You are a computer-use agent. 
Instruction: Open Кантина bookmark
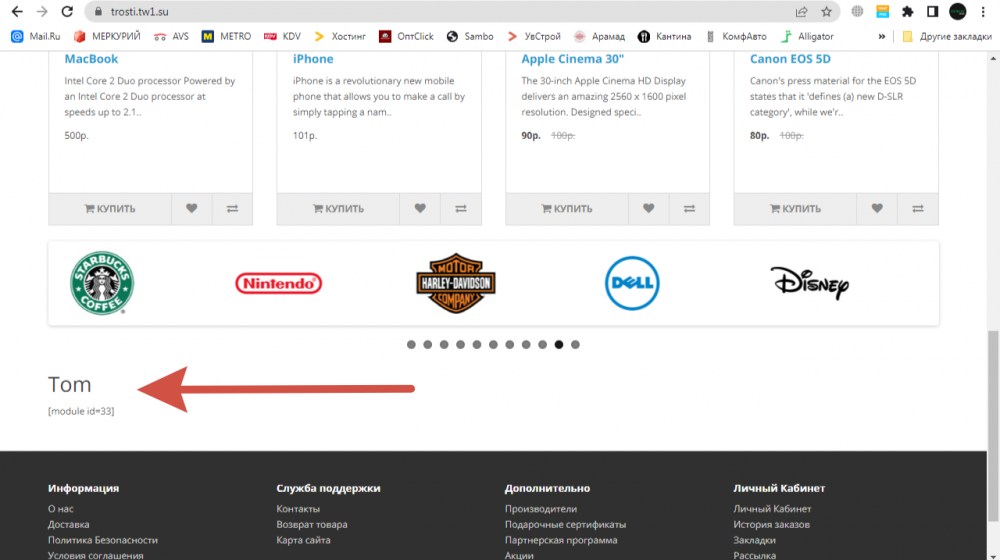click(x=665, y=36)
